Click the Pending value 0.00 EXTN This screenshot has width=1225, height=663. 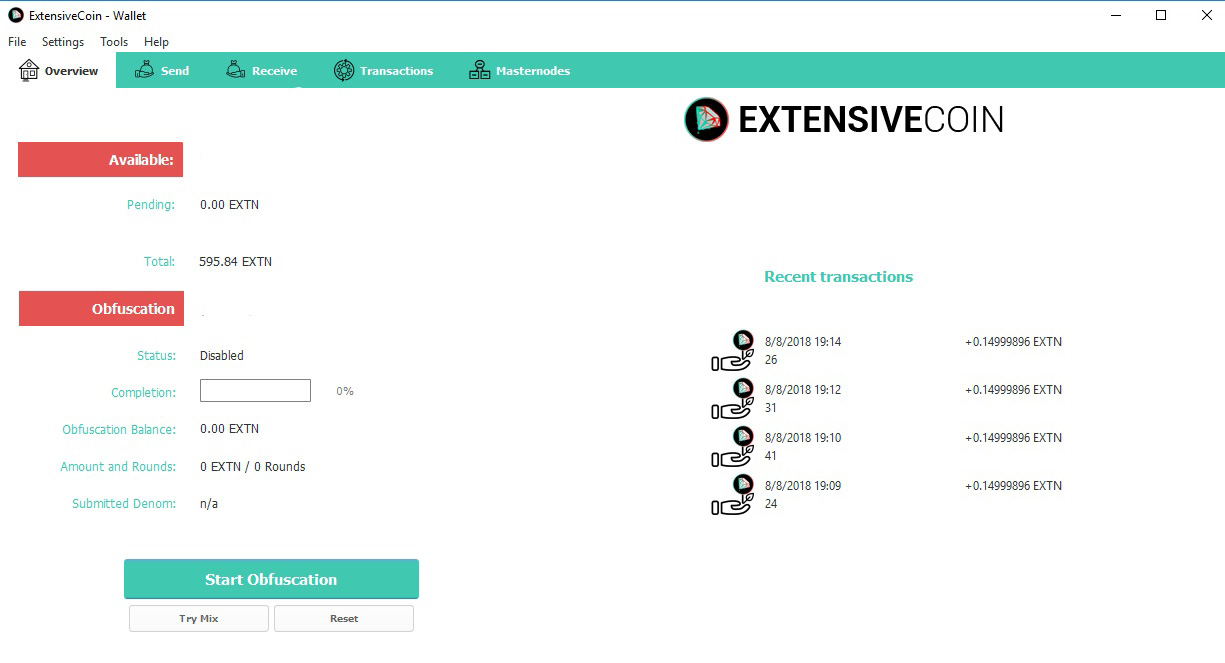[x=229, y=205]
